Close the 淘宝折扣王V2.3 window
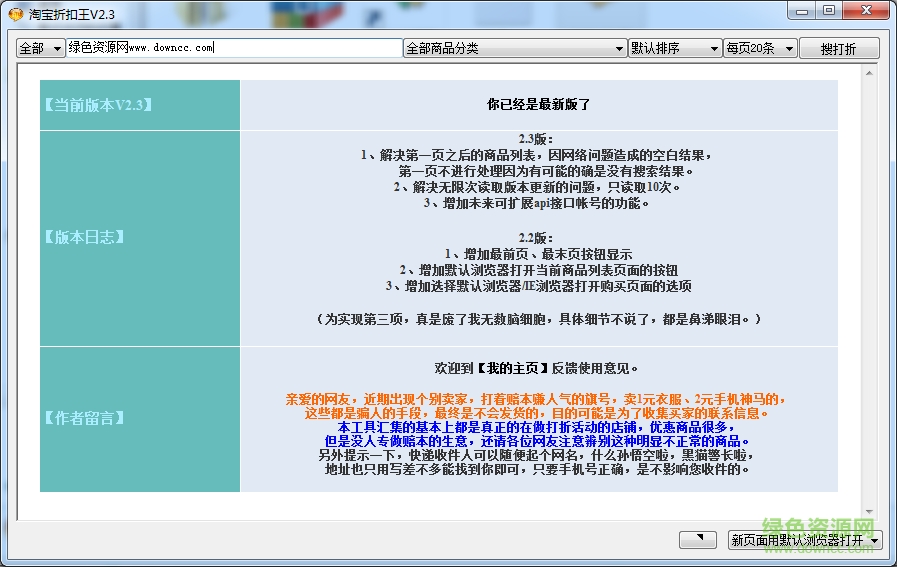The image size is (897, 567). click(x=866, y=11)
